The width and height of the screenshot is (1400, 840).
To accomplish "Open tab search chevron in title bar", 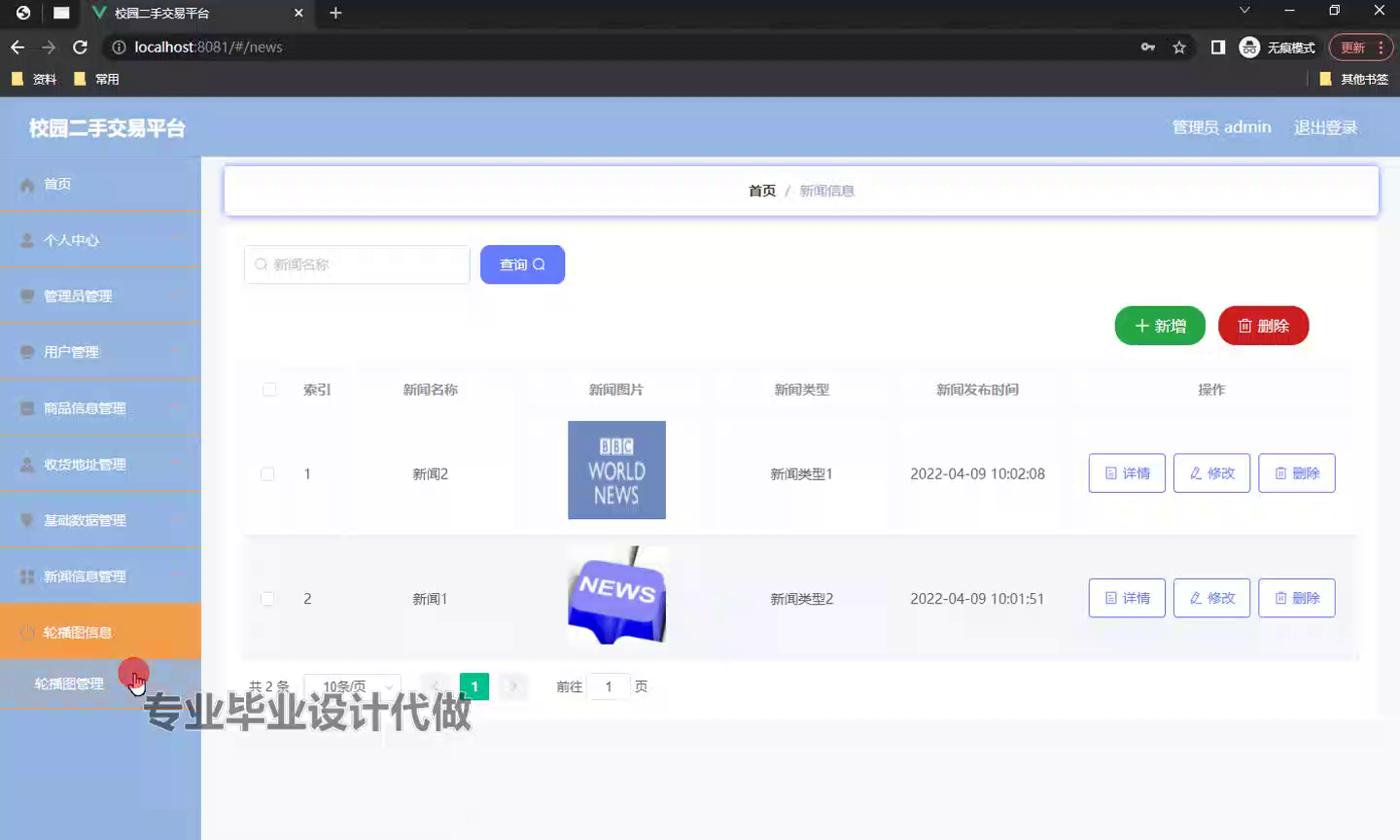I will tap(1244, 11).
